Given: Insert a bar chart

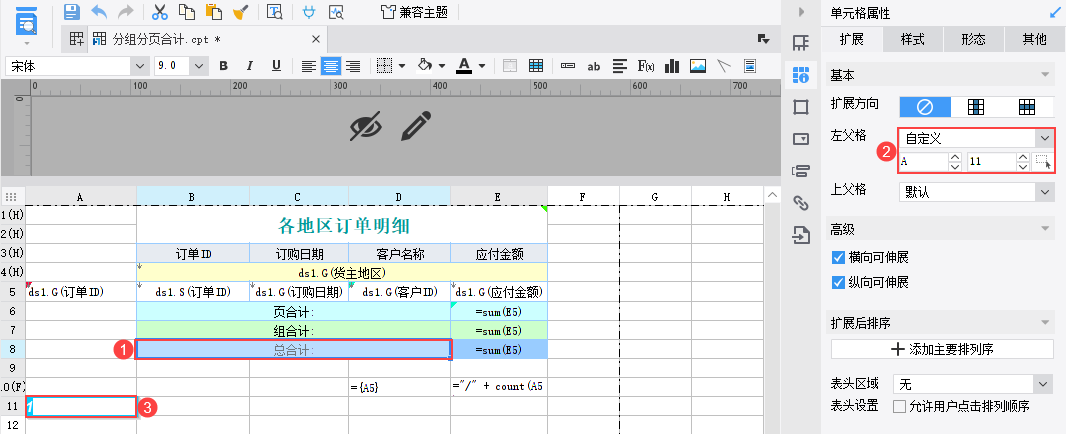Looking at the screenshot, I should pos(672,66).
